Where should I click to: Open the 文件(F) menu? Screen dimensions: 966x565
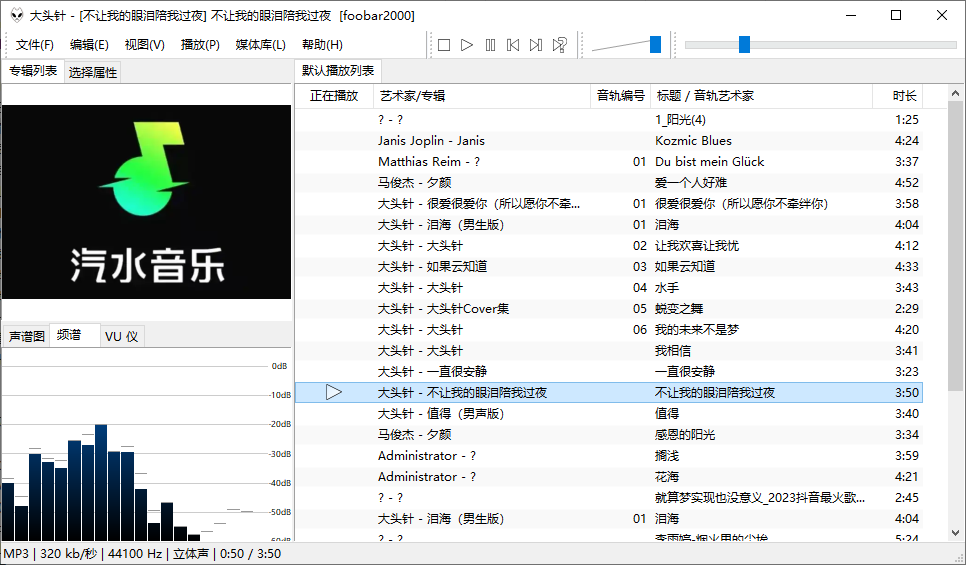pos(35,45)
